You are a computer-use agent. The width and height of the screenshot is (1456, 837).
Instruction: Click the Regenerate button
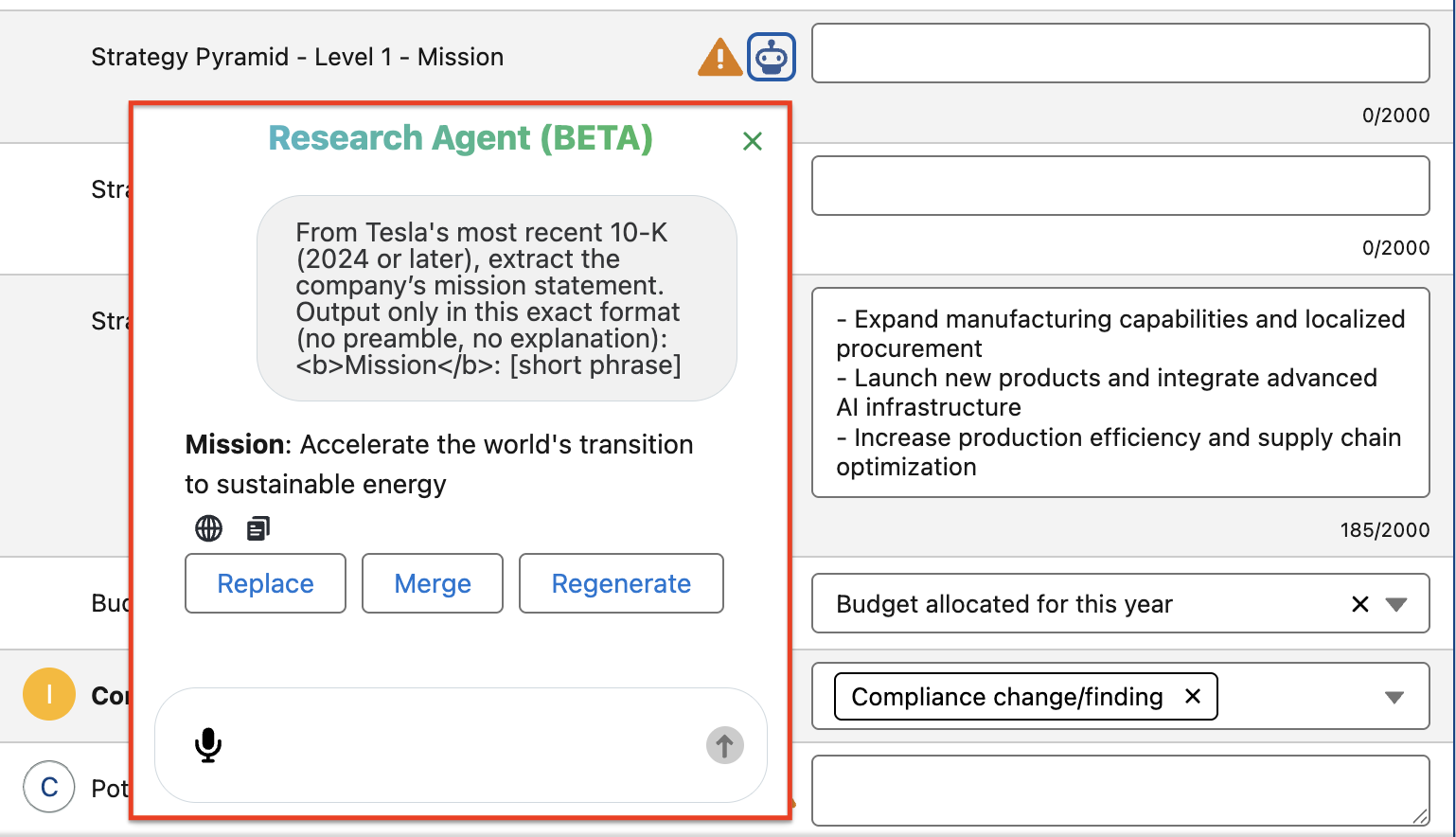tap(621, 583)
